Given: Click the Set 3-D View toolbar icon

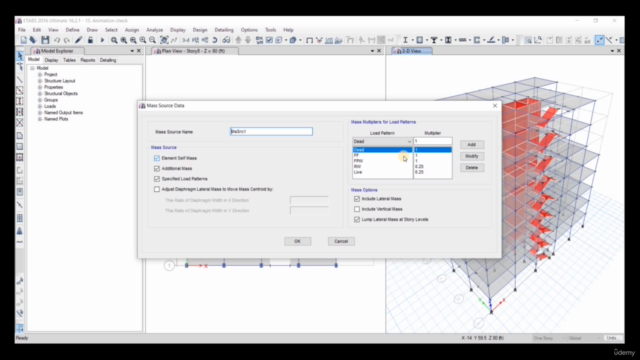Looking at the screenshot, I should 186,40.
